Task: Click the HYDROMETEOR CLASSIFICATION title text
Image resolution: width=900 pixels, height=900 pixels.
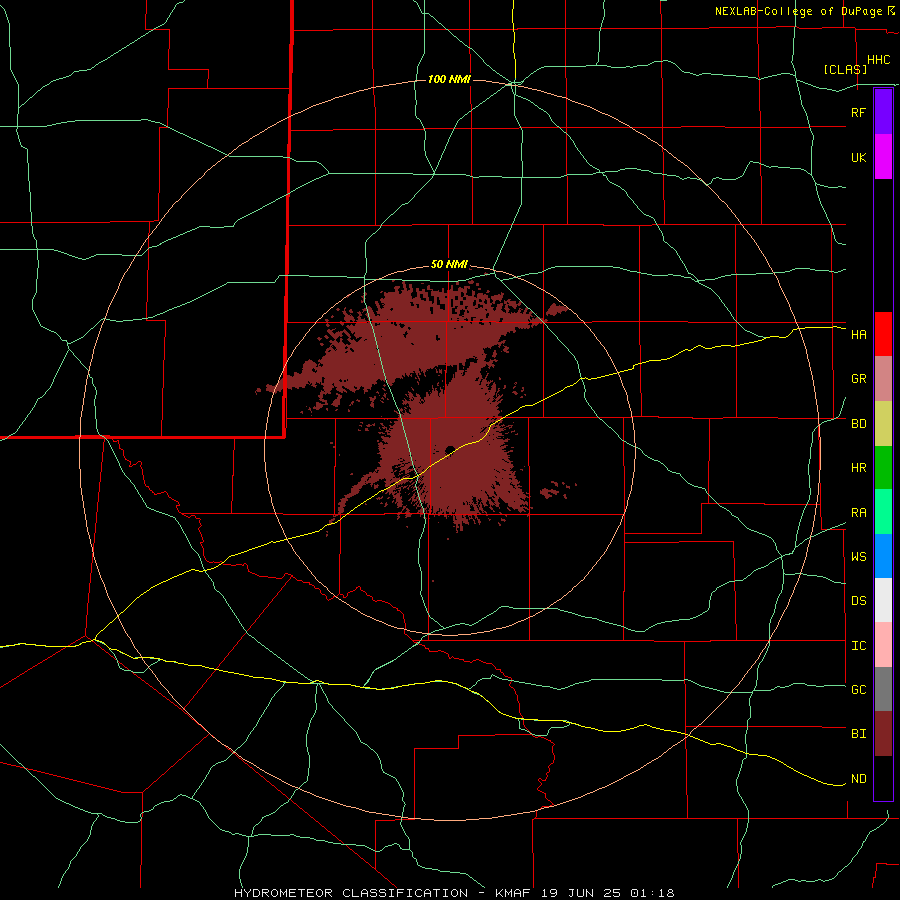Action: tap(351, 893)
